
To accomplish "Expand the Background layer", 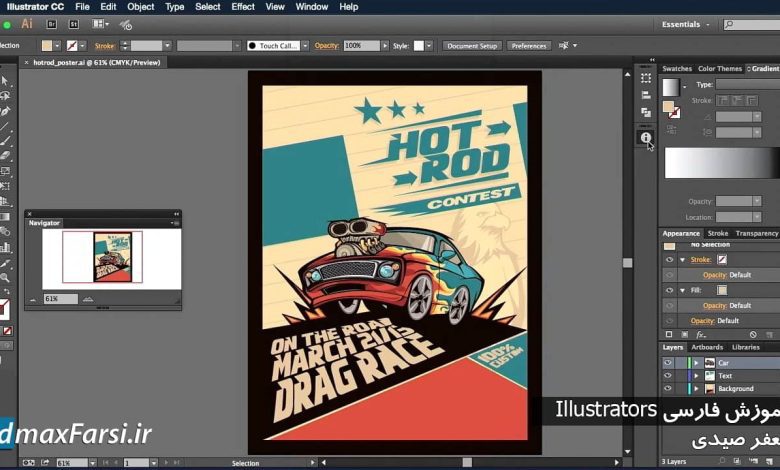I will tap(696, 388).
